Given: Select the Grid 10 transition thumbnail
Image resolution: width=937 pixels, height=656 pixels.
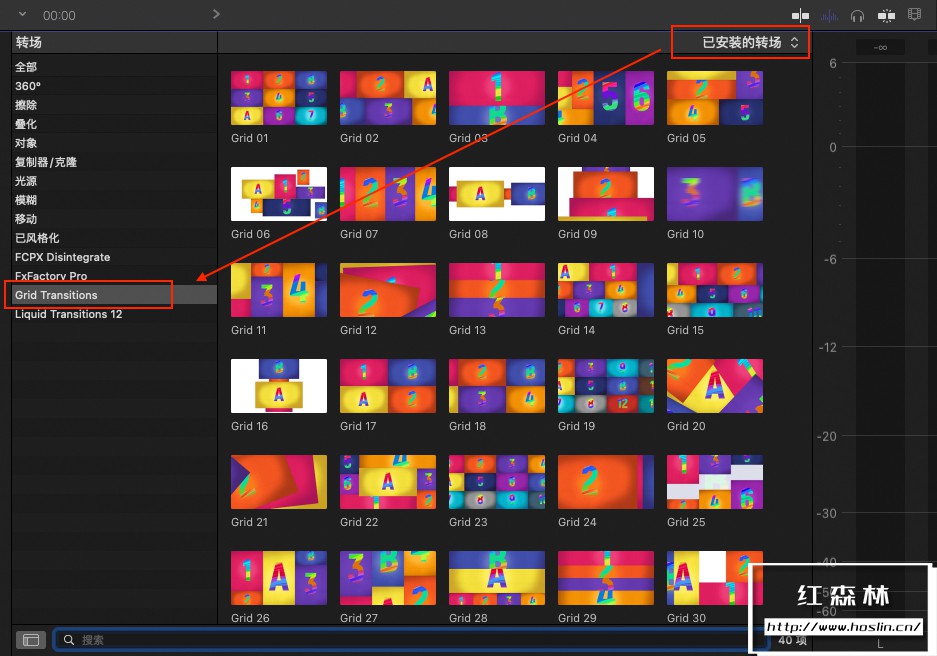Looking at the screenshot, I should [715, 194].
